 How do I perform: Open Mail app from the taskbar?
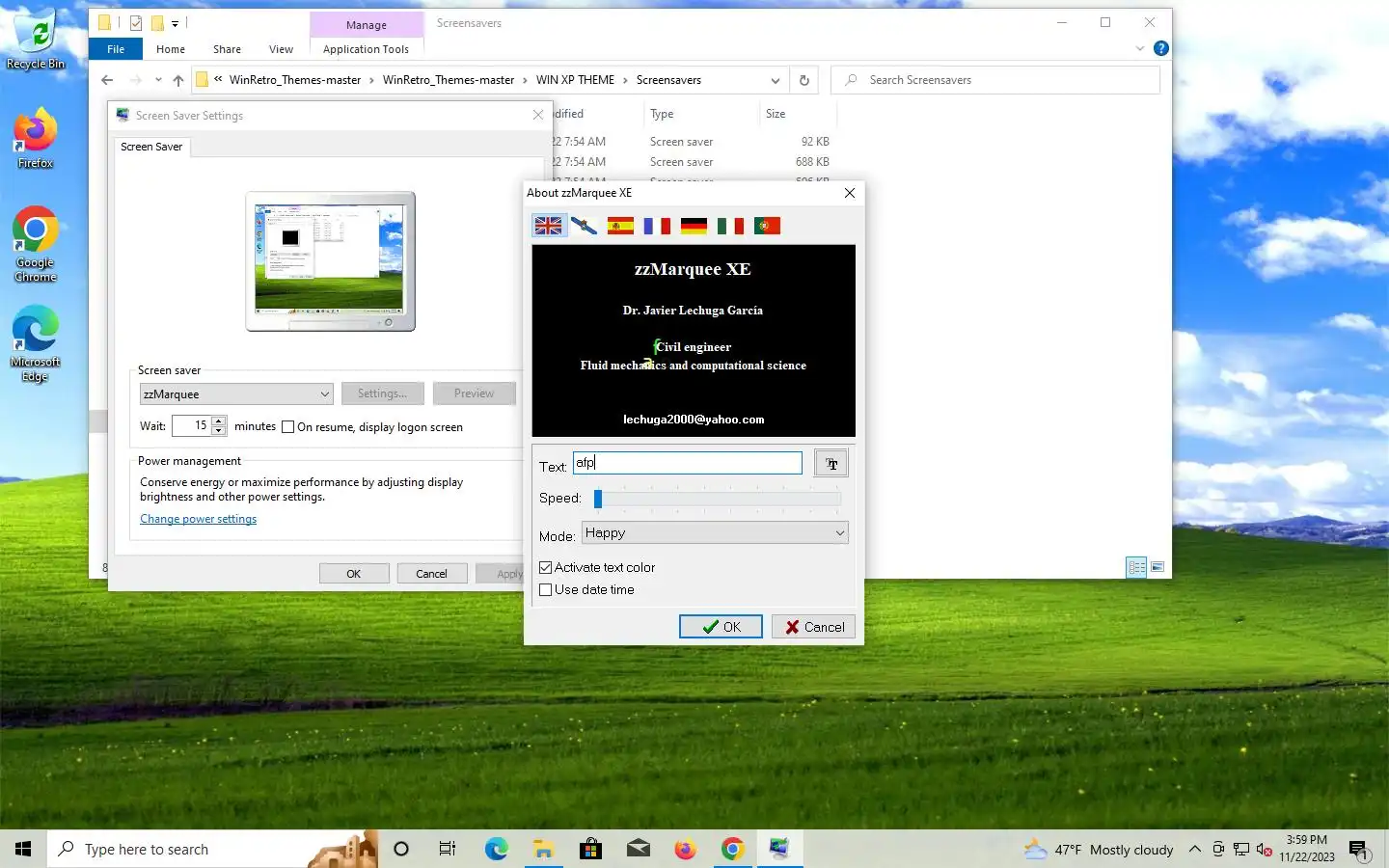(638, 849)
